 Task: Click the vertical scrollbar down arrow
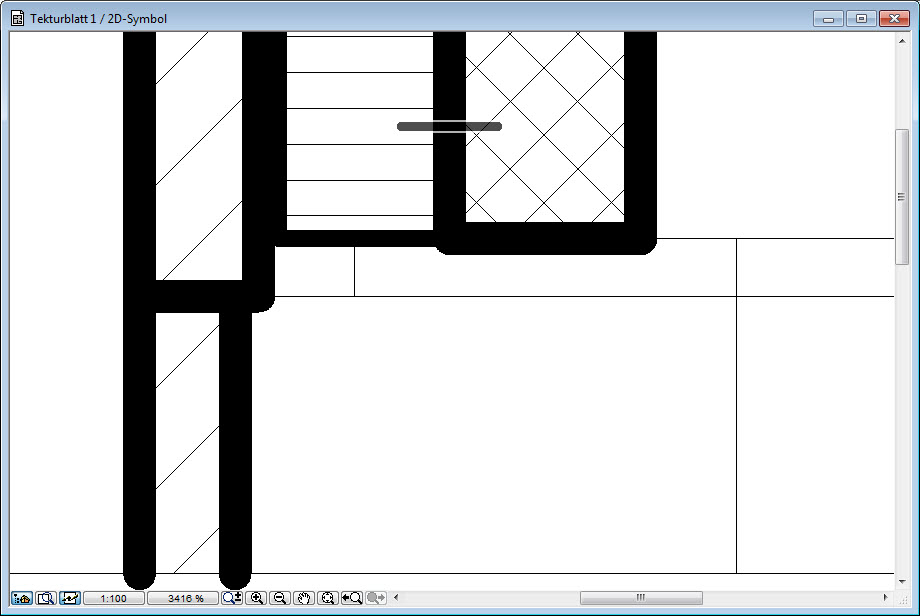[902, 582]
